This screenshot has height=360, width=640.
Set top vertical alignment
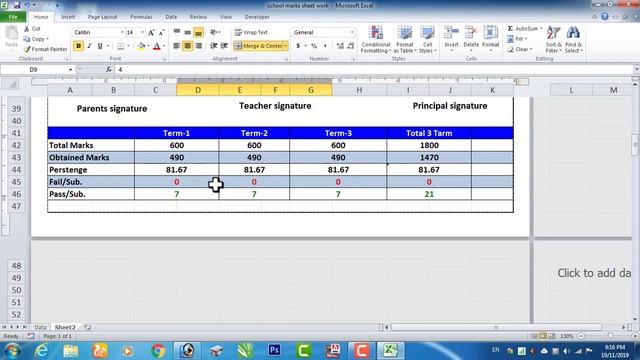177,32
